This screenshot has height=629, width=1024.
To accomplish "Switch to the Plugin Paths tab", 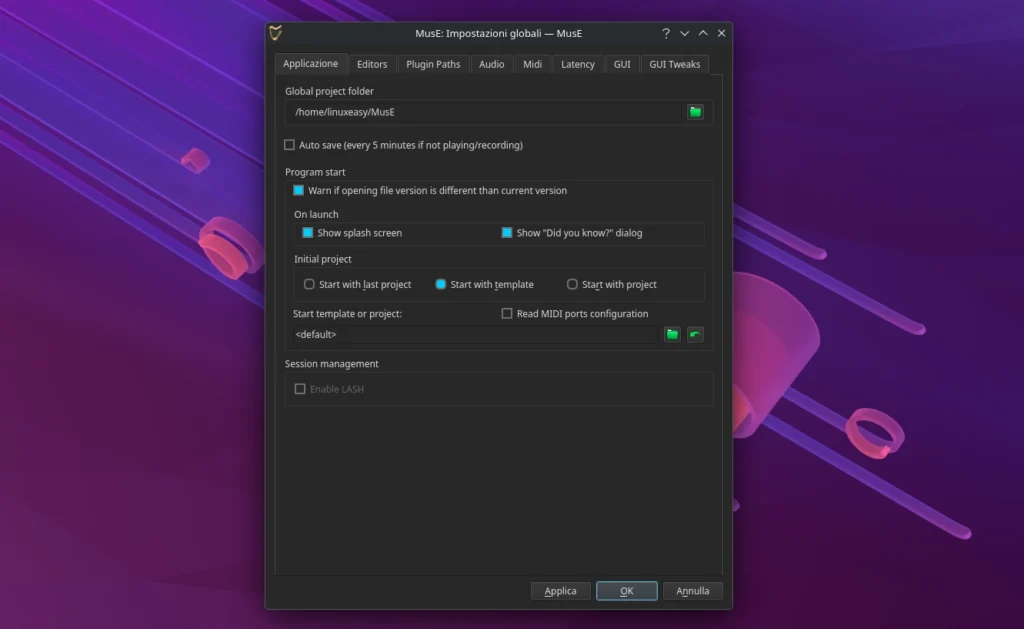I will tap(433, 64).
